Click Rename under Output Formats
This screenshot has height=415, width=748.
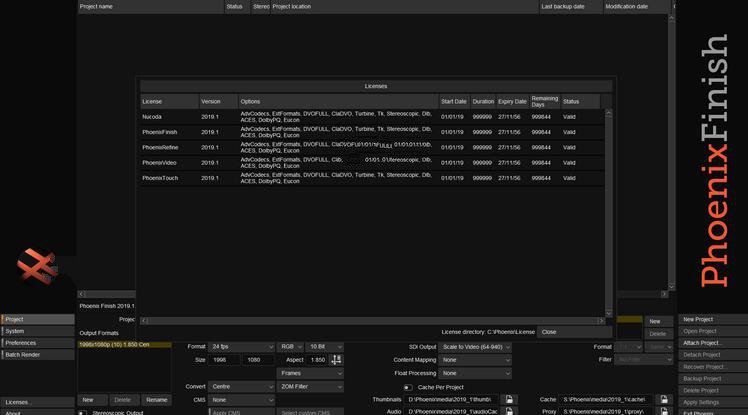(156, 400)
